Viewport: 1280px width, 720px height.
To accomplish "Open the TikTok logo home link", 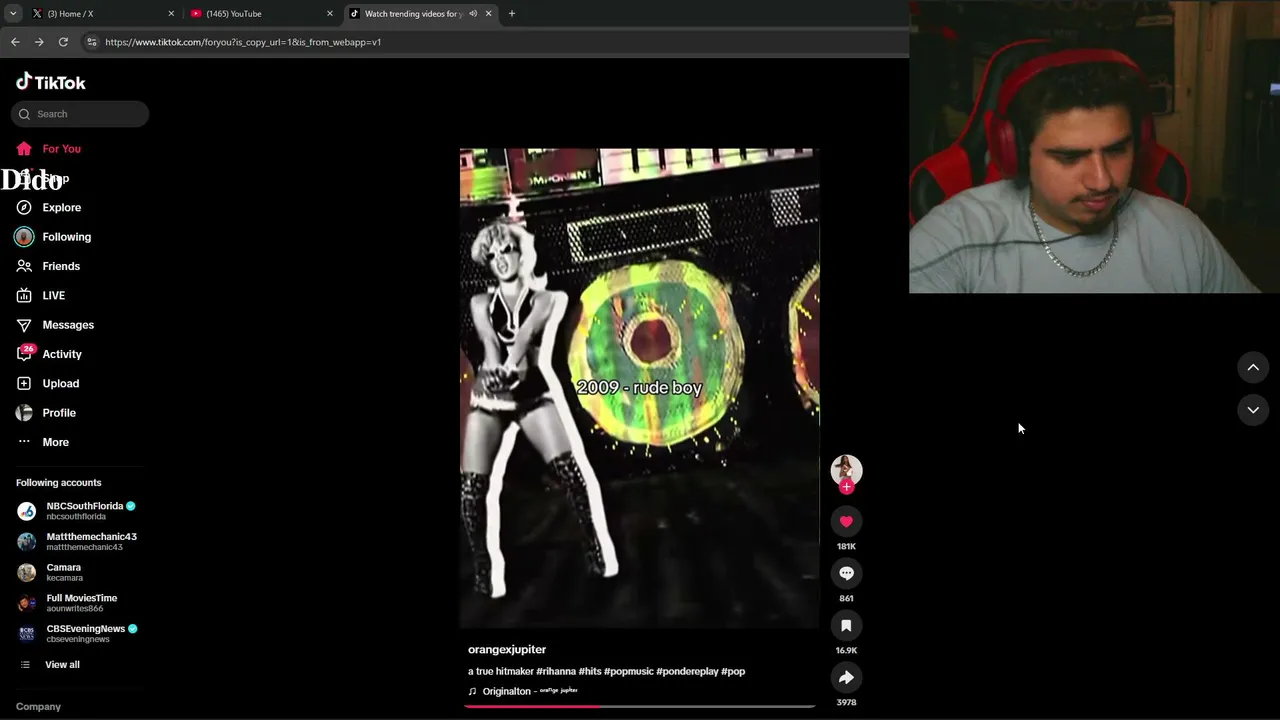I will pos(51,82).
